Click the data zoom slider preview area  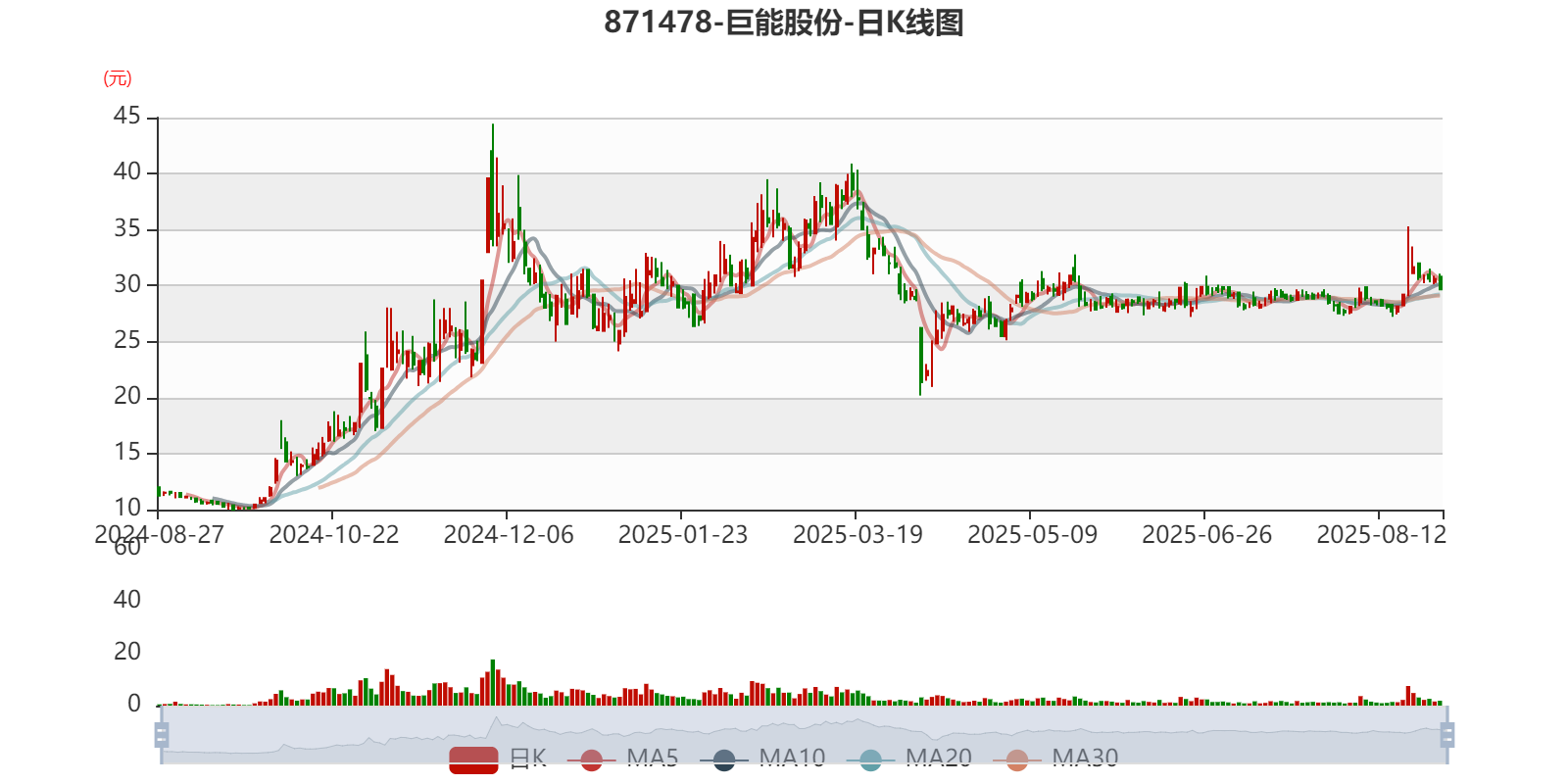click(804, 734)
